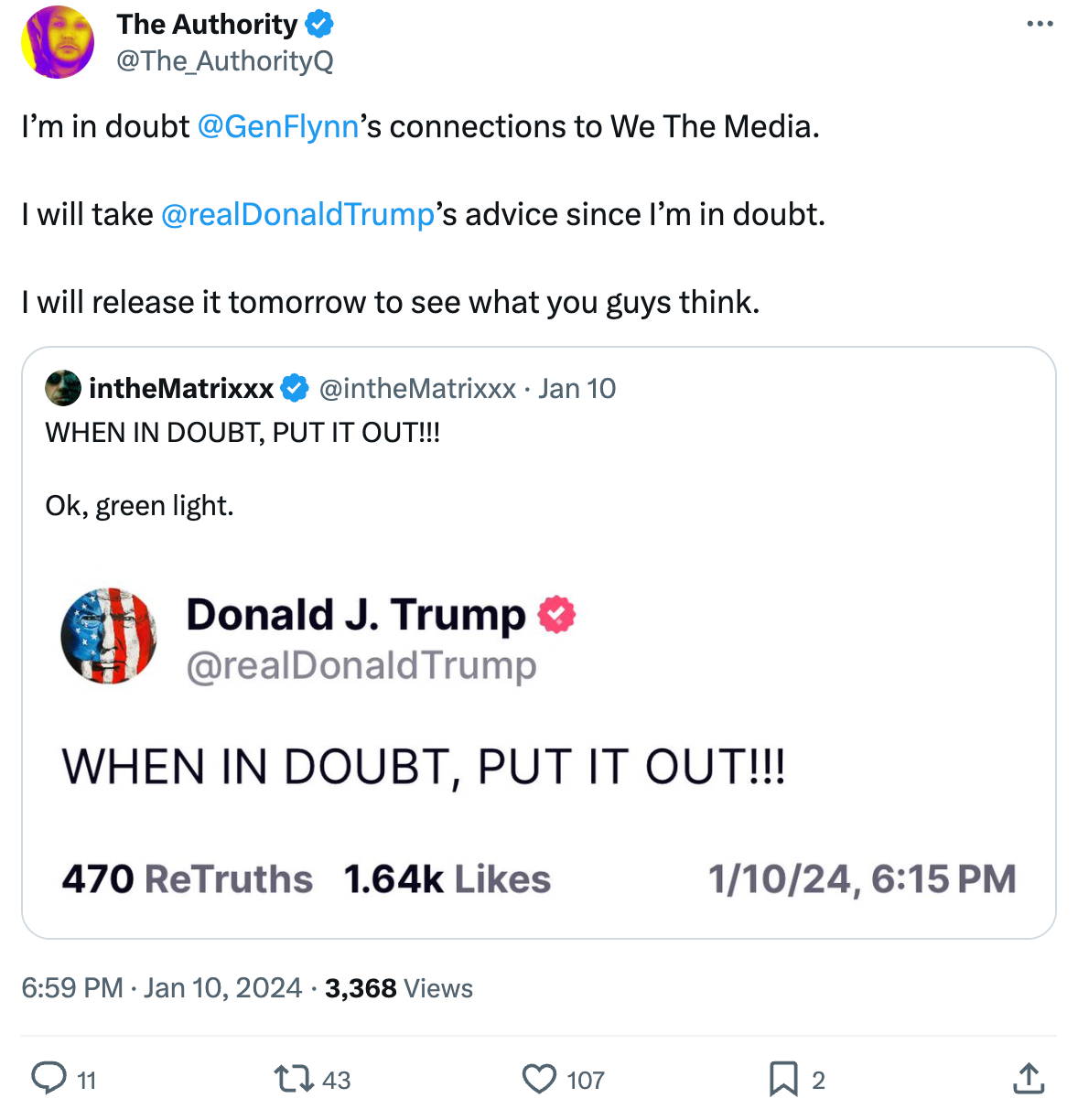Open the 6:59 PM Jan 10, 2024 timestamp

161,988
